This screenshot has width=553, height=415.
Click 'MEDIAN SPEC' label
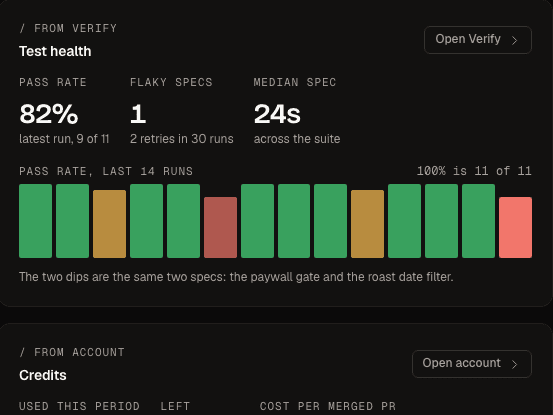(x=295, y=82)
